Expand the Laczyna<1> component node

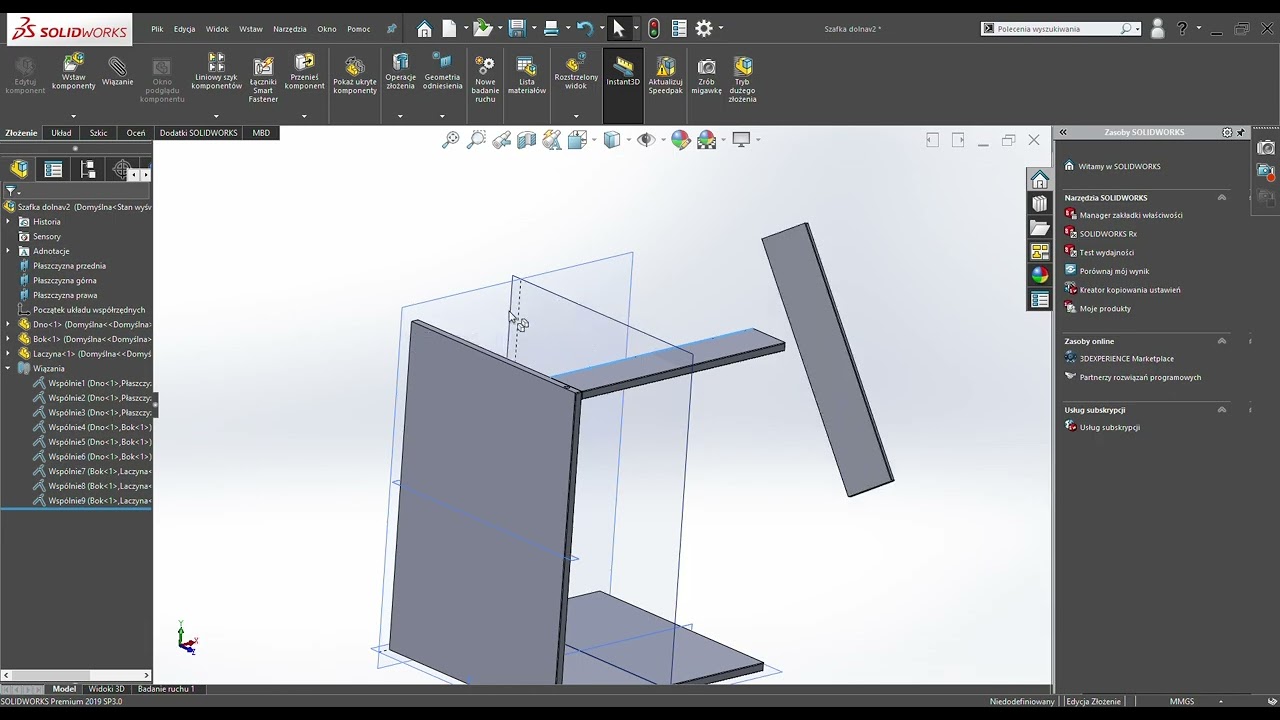click(8, 354)
